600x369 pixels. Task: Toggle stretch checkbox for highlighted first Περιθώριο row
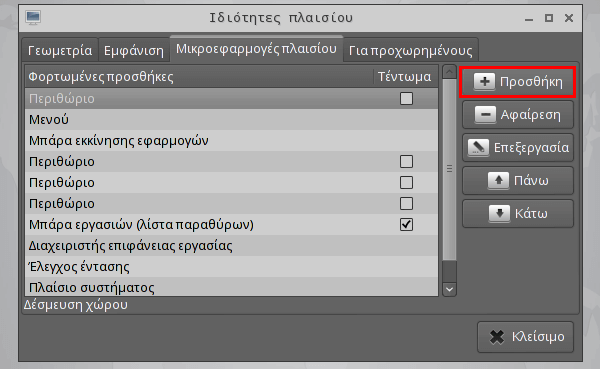coord(406,98)
